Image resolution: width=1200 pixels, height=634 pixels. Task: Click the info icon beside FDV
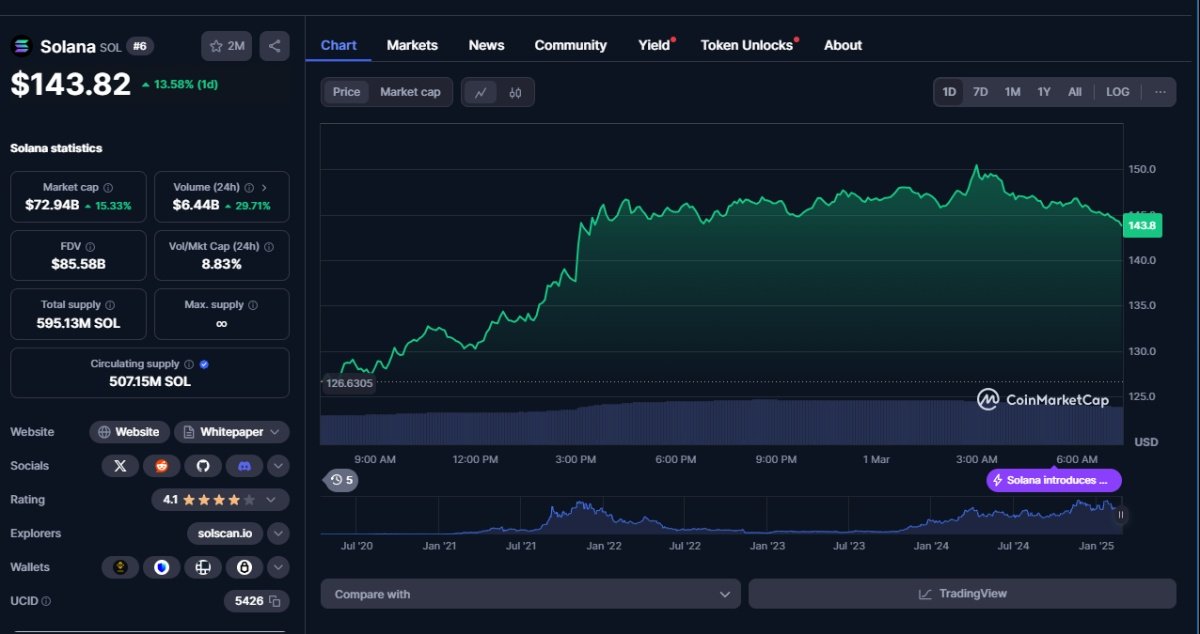90,246
